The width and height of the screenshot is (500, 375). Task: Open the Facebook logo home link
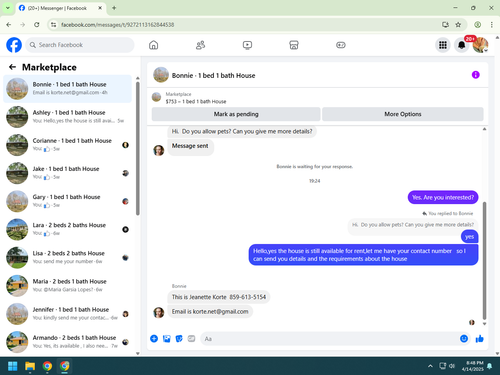(x=14, y=45)
